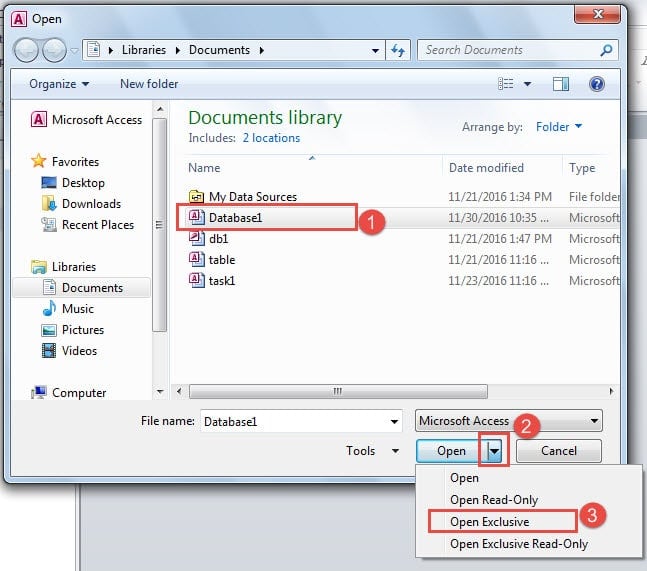Choose Open Read-Only from the menu
The width and height of the screenshot is (647, 571).
pyautogui.click(x=494, y=500)
